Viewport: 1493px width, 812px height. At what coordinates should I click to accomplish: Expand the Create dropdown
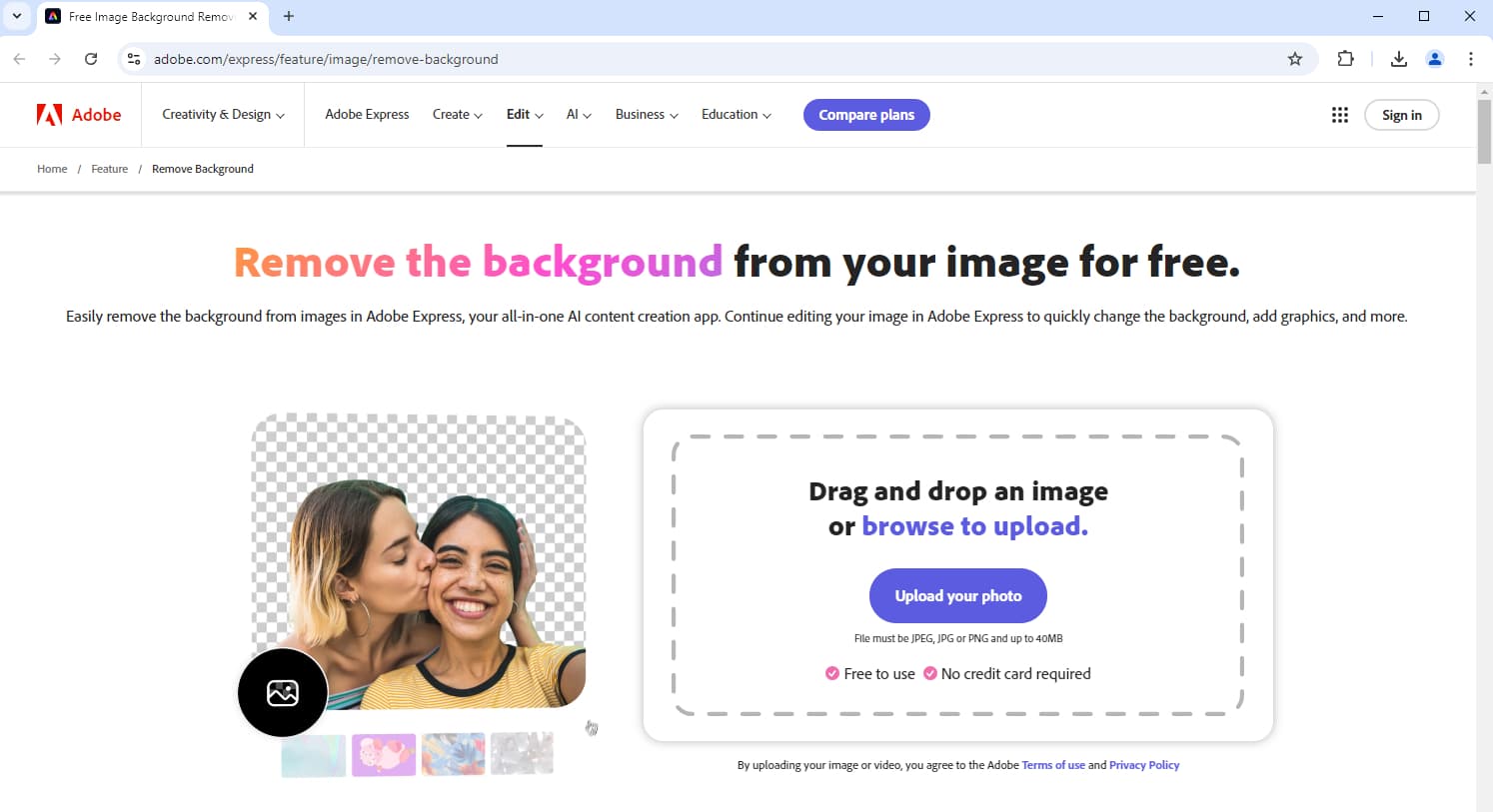pos(457,114)
